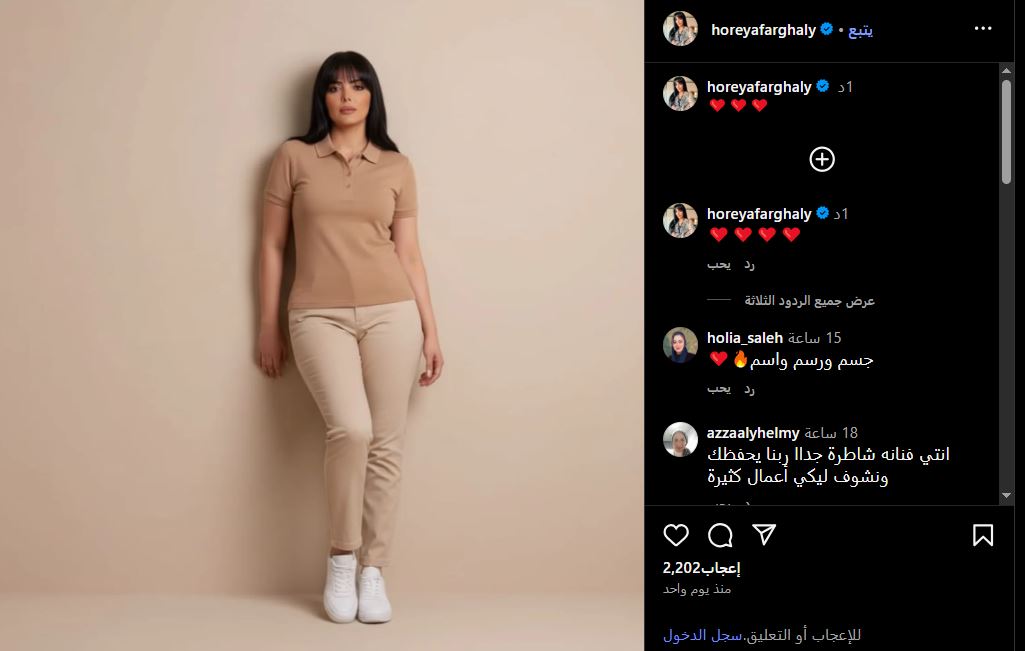Share post using paper plane icon

[764, 534]
